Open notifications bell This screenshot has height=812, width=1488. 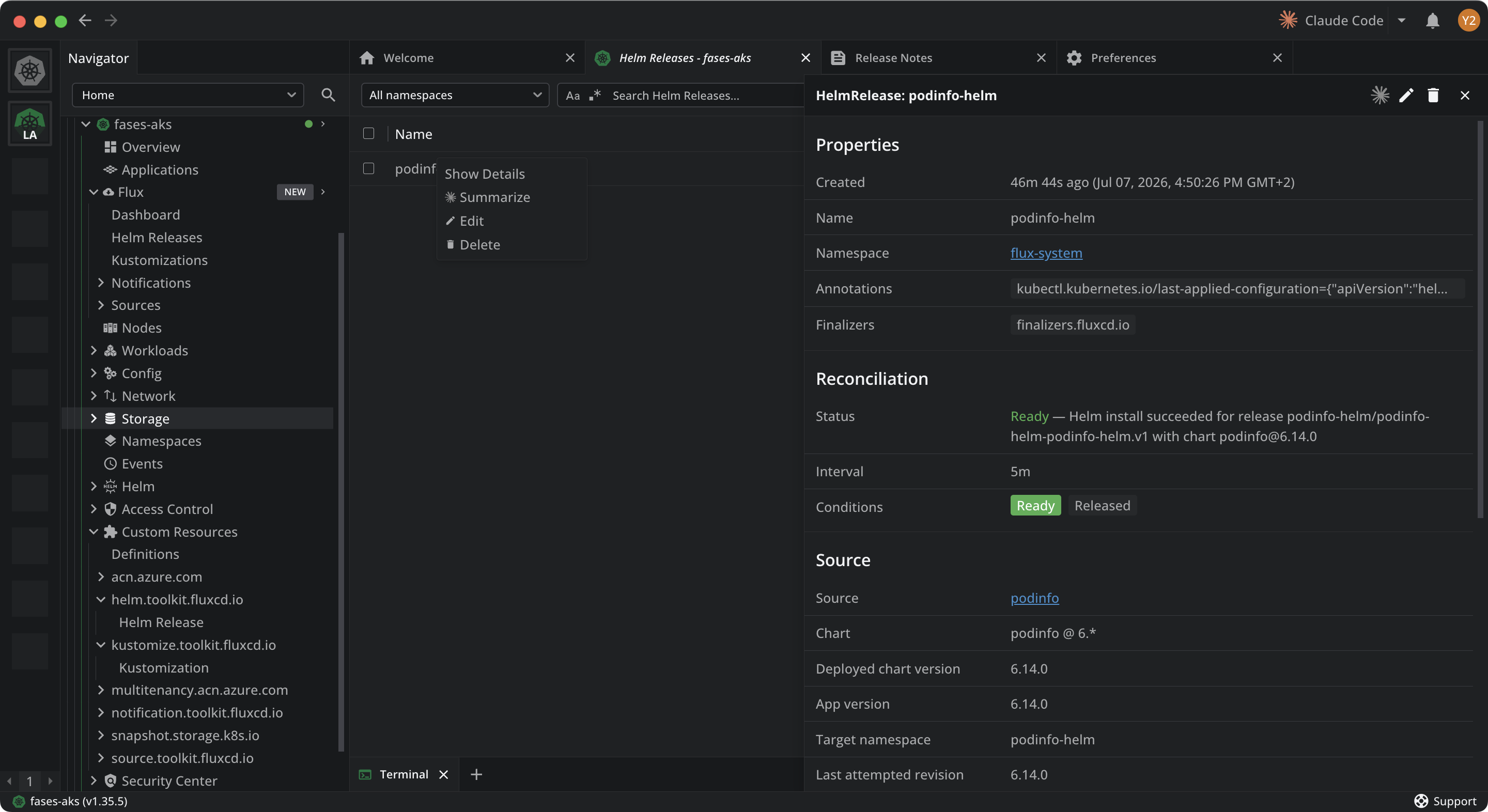[1432, 21]
